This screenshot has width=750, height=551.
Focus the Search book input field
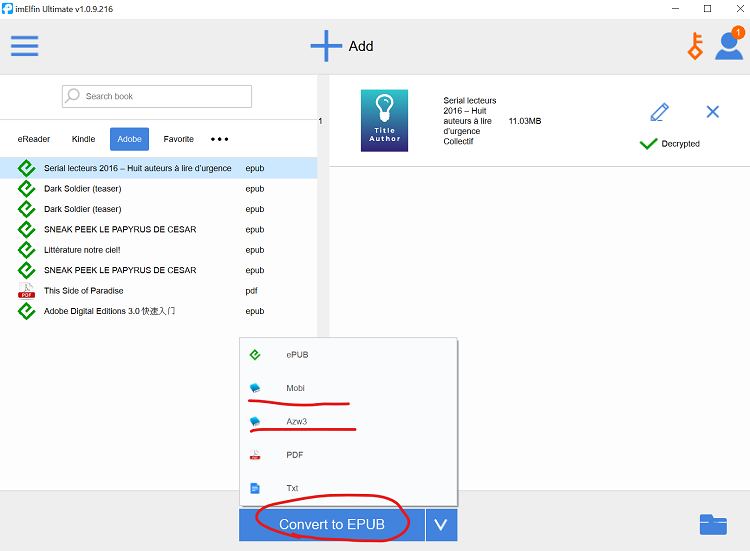(157, 96)
